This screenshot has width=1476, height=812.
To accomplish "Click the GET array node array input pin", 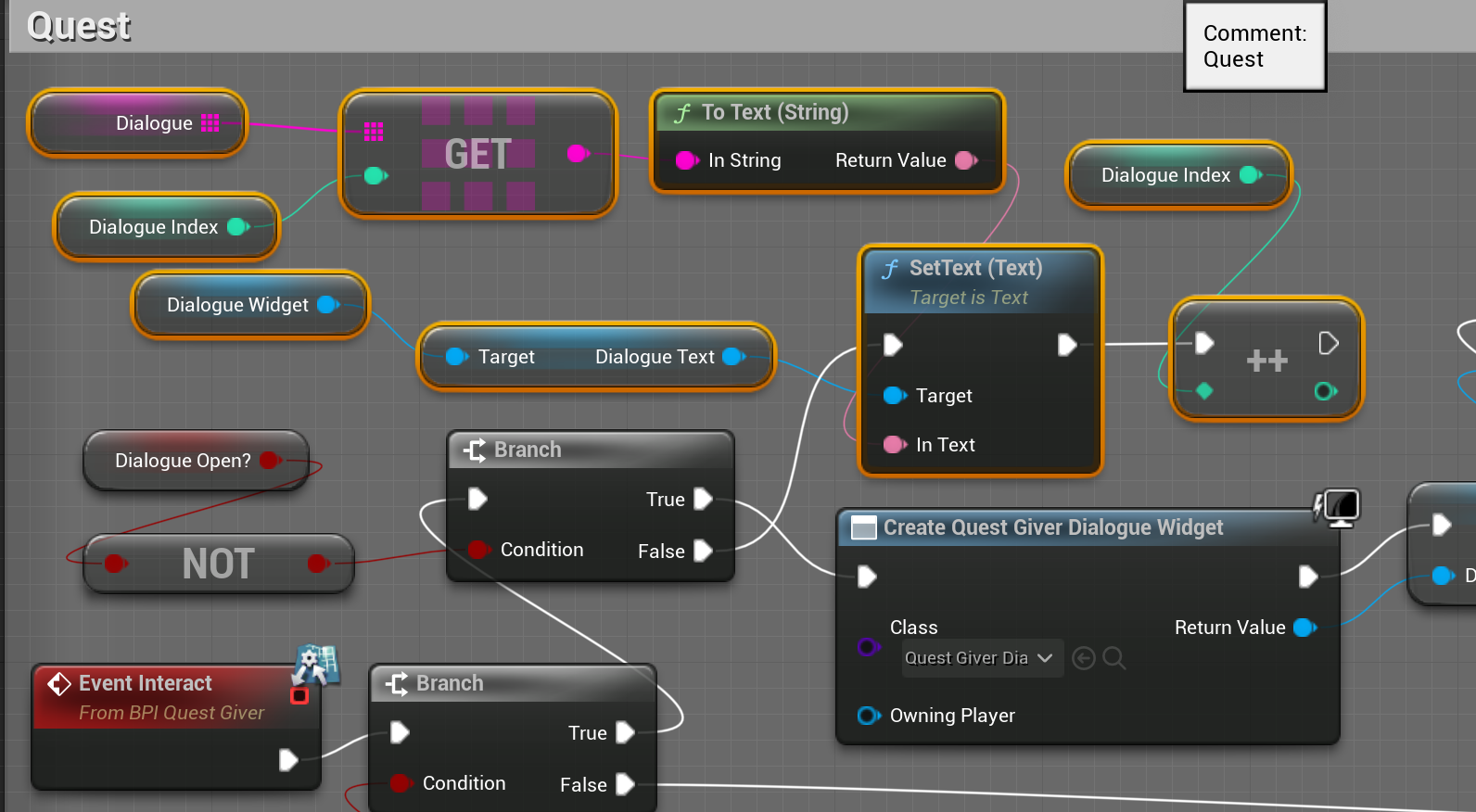I will point(374,132).
